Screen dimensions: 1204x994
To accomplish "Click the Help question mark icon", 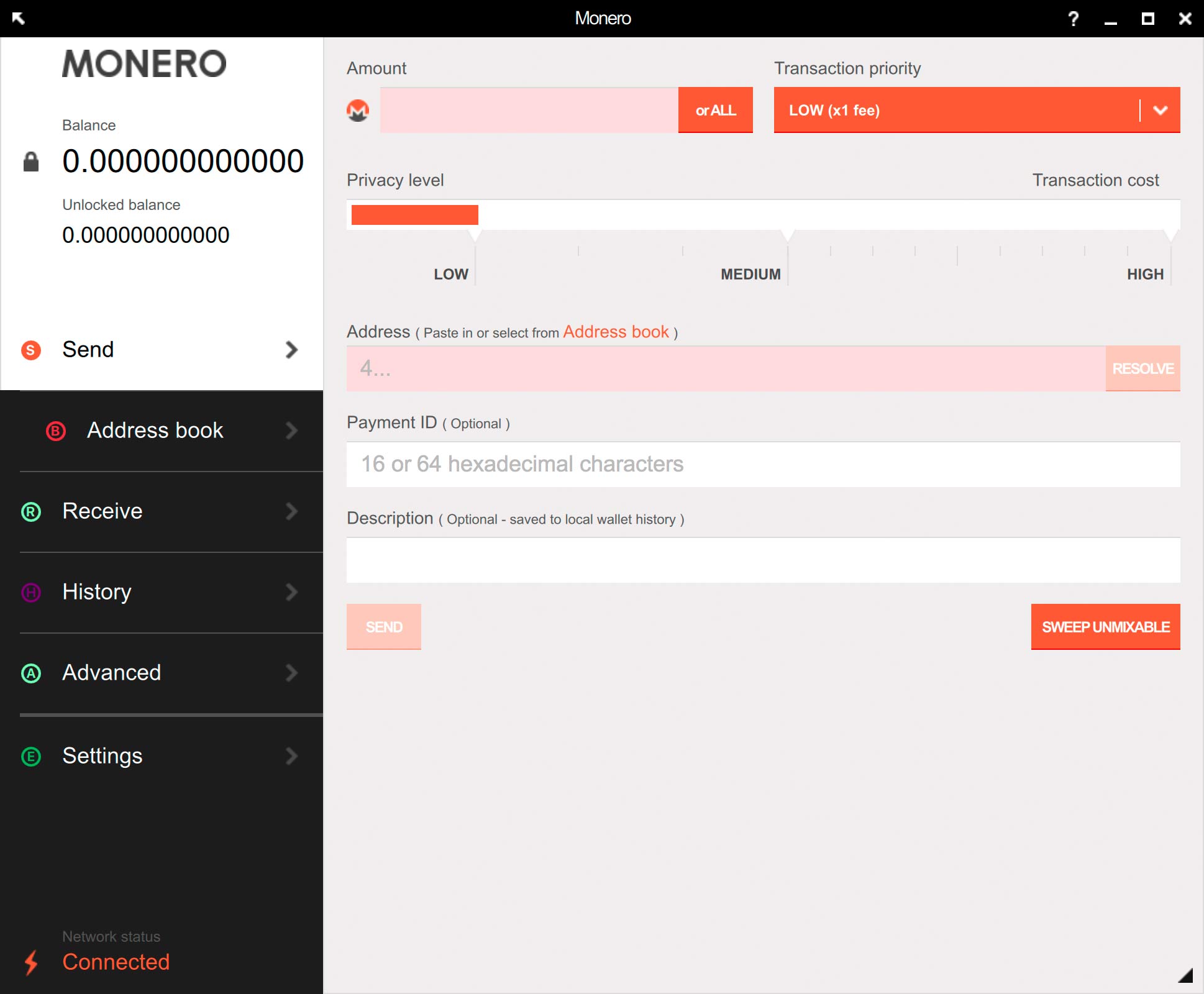I will pos(1079,17).
